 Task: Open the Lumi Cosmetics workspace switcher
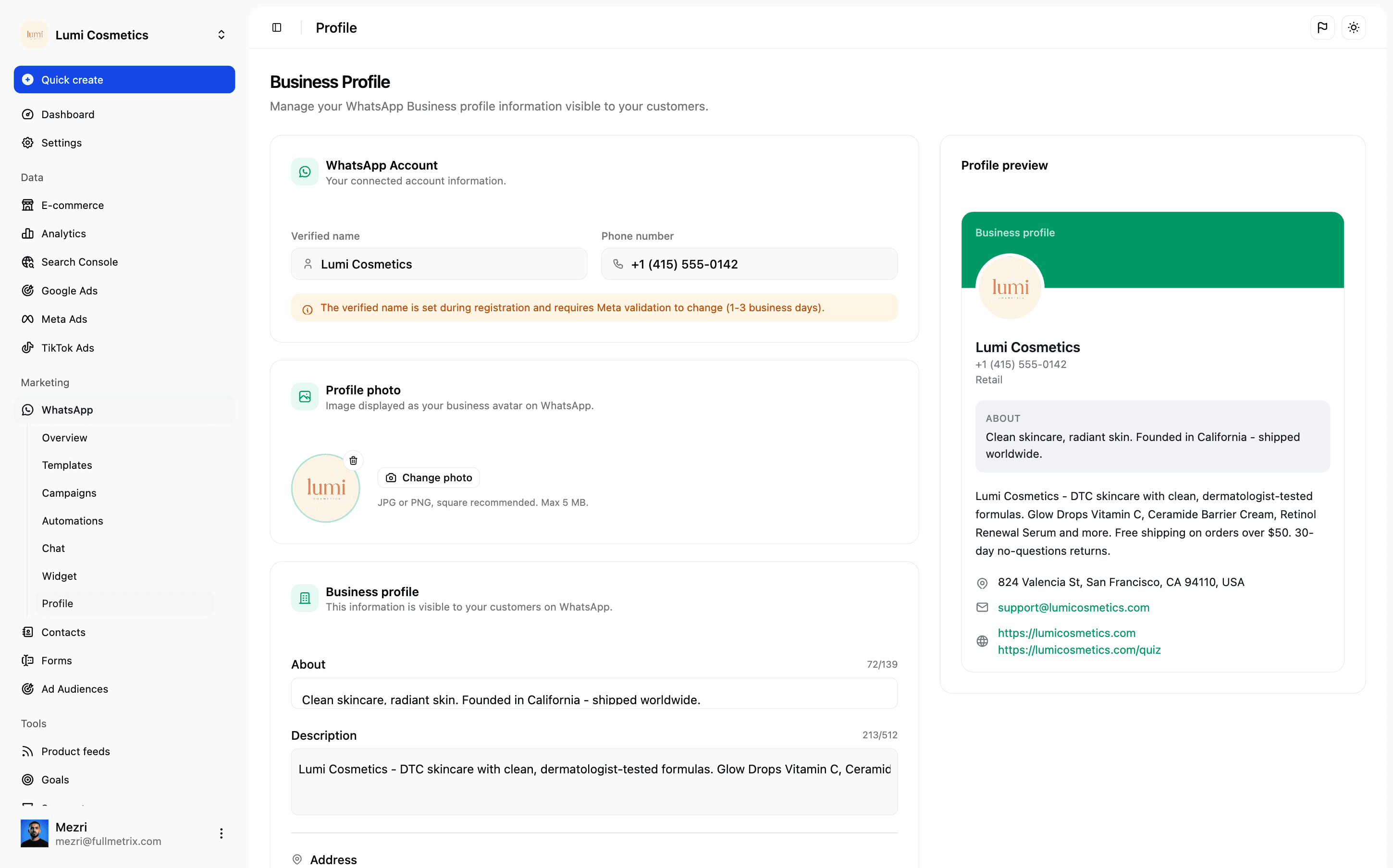coord(124,35)
